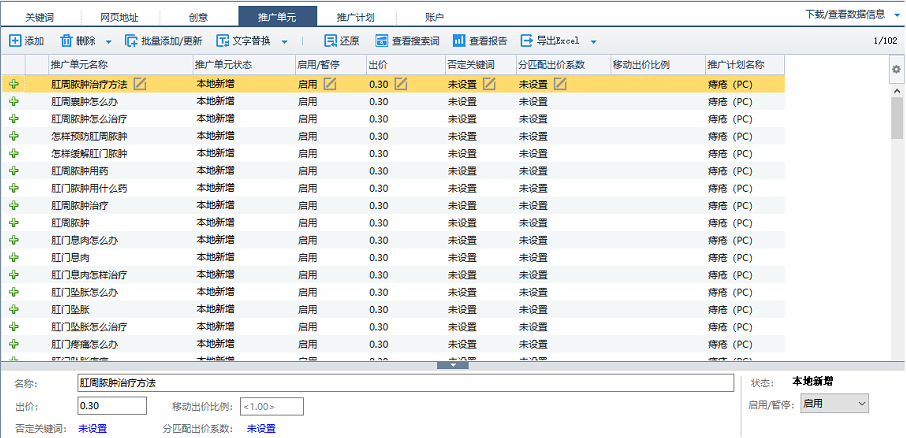
Task: Switch to the 网页地址 tab
Action: (120, 17)
